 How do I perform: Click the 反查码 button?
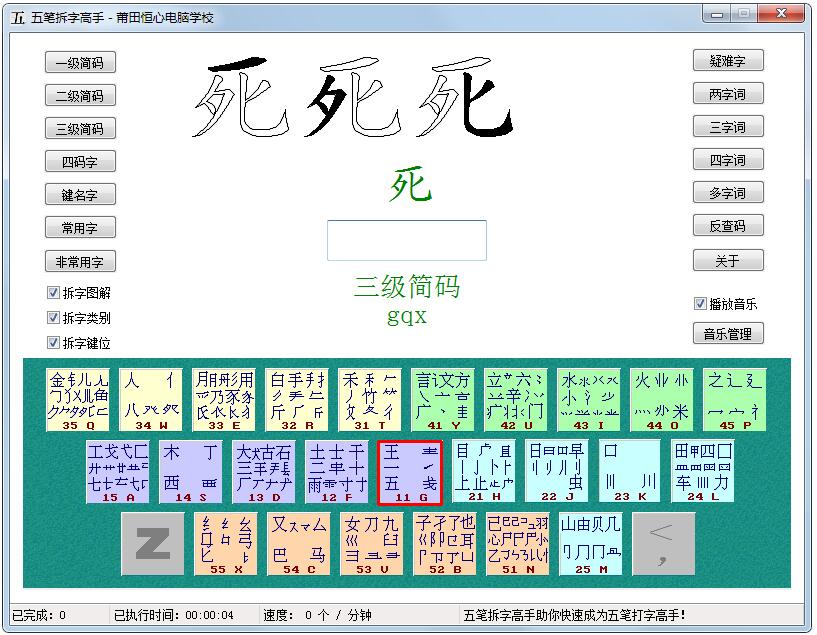point(730,225)
